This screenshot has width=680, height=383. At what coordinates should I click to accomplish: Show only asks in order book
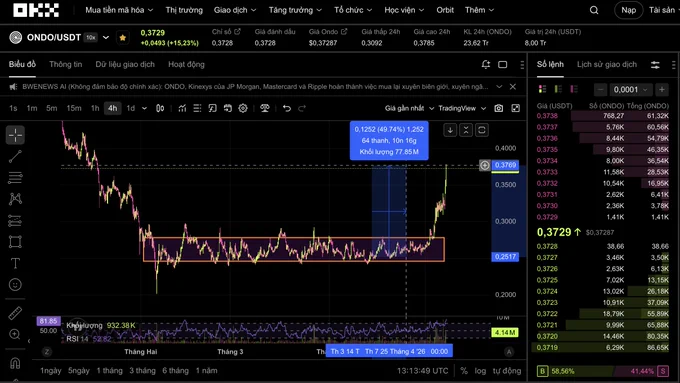pos(574,89)
